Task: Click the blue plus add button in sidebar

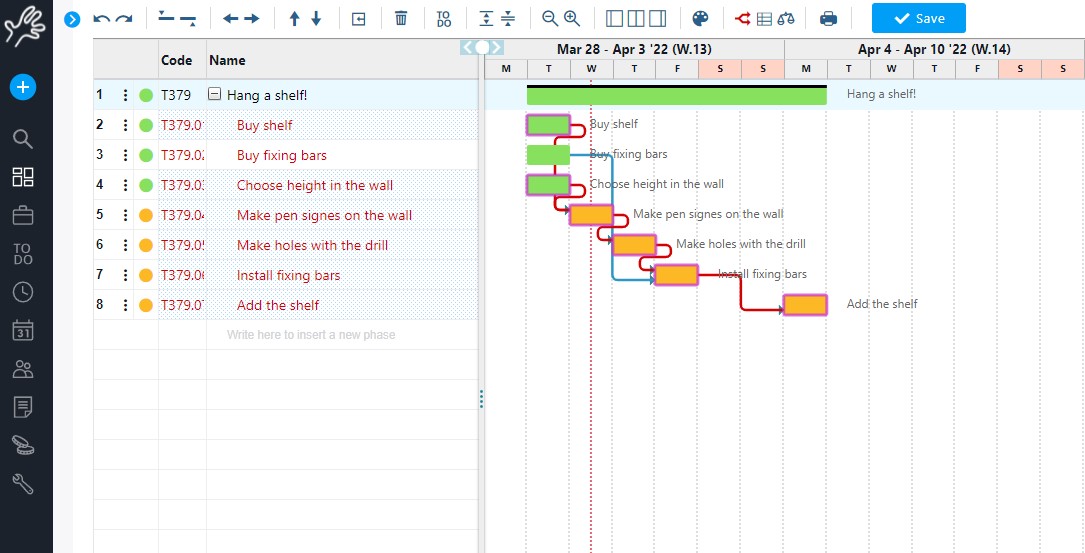Action: pyautogui.click(x=22, y=87)
